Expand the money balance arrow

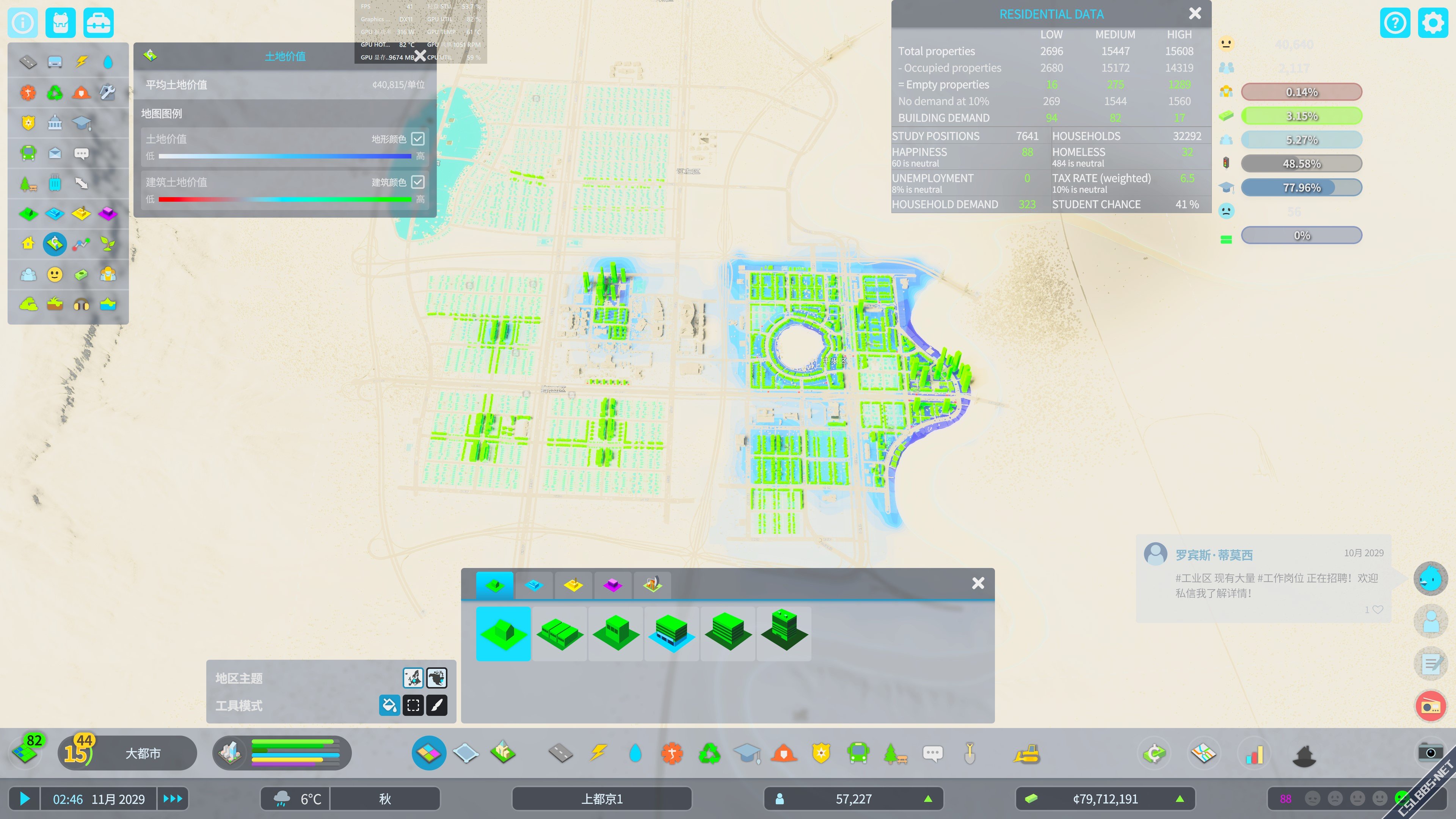click(1180, 799)
